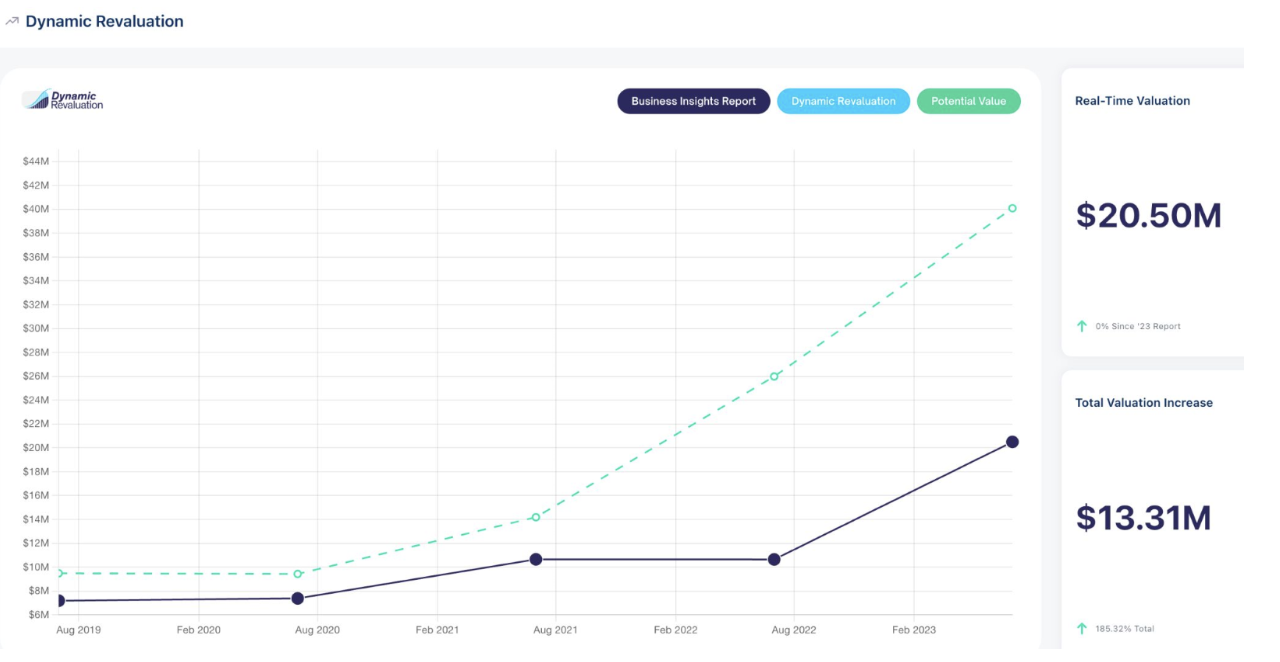The height and width of the screenshot is (662, 1280).
Task: Click the trending arrow icon beside Dynamic Revaluation heading
Action: click(11, 20)
